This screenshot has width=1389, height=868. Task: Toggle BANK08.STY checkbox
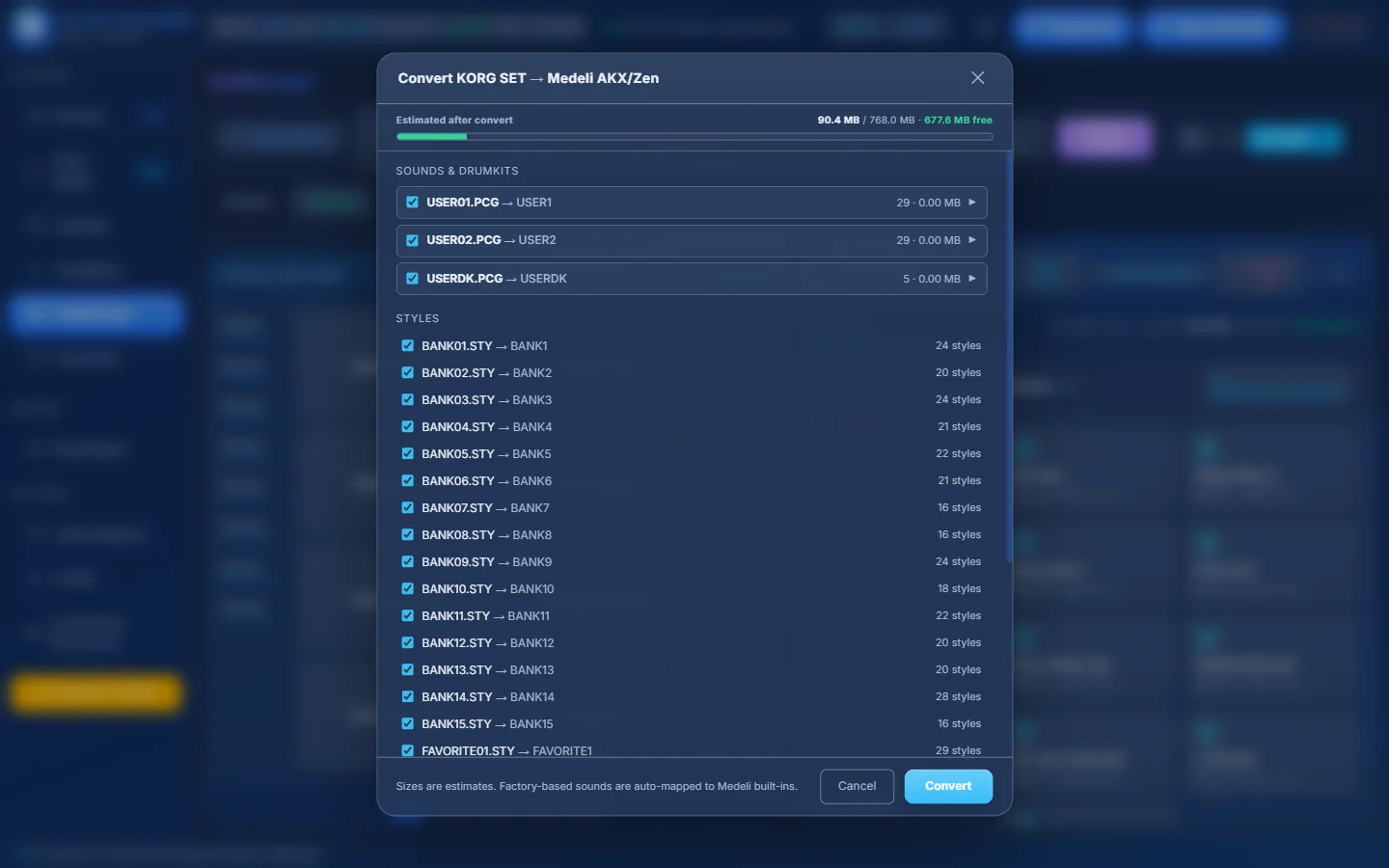click(407, 534)
